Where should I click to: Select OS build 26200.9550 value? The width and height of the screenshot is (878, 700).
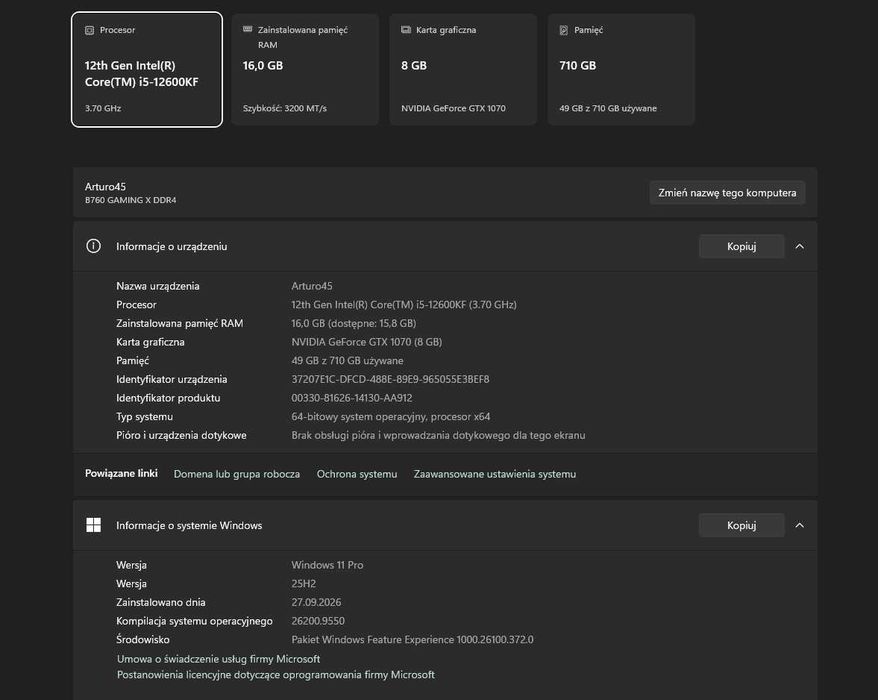point(317,620)
